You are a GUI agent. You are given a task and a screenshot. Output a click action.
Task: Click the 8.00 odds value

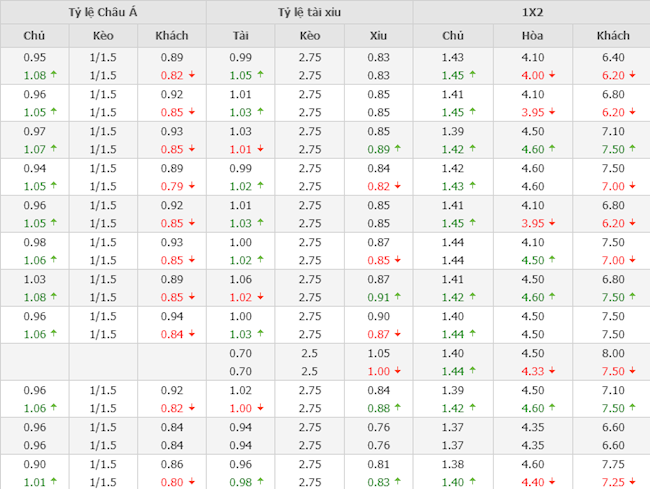coord(612,353)
